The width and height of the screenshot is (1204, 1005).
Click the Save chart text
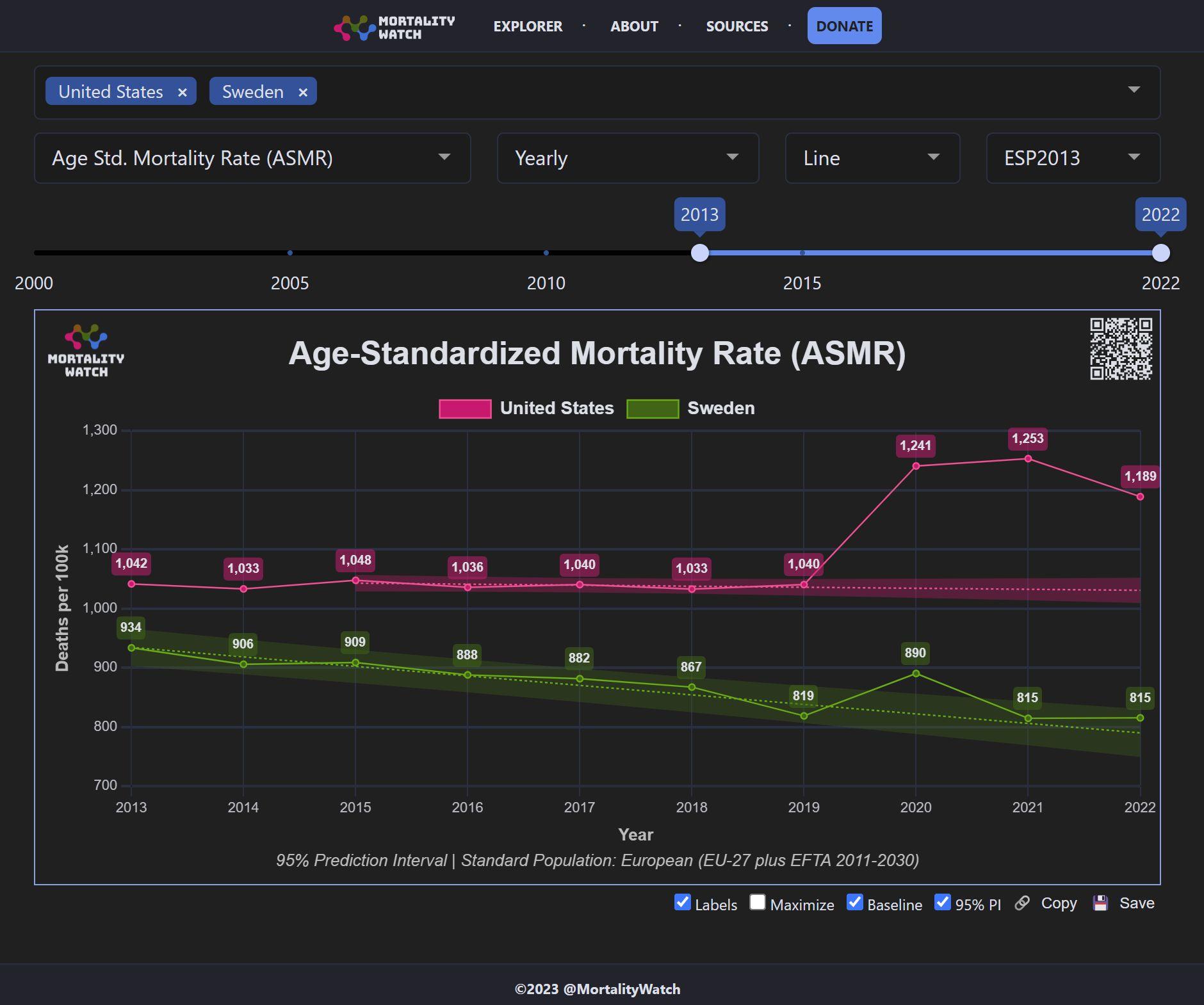[1137, 903]
